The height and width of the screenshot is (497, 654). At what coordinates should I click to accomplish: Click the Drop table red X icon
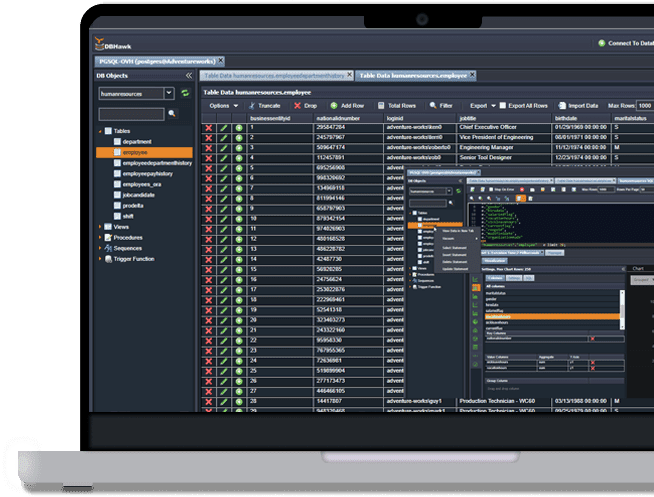(297, 105)
